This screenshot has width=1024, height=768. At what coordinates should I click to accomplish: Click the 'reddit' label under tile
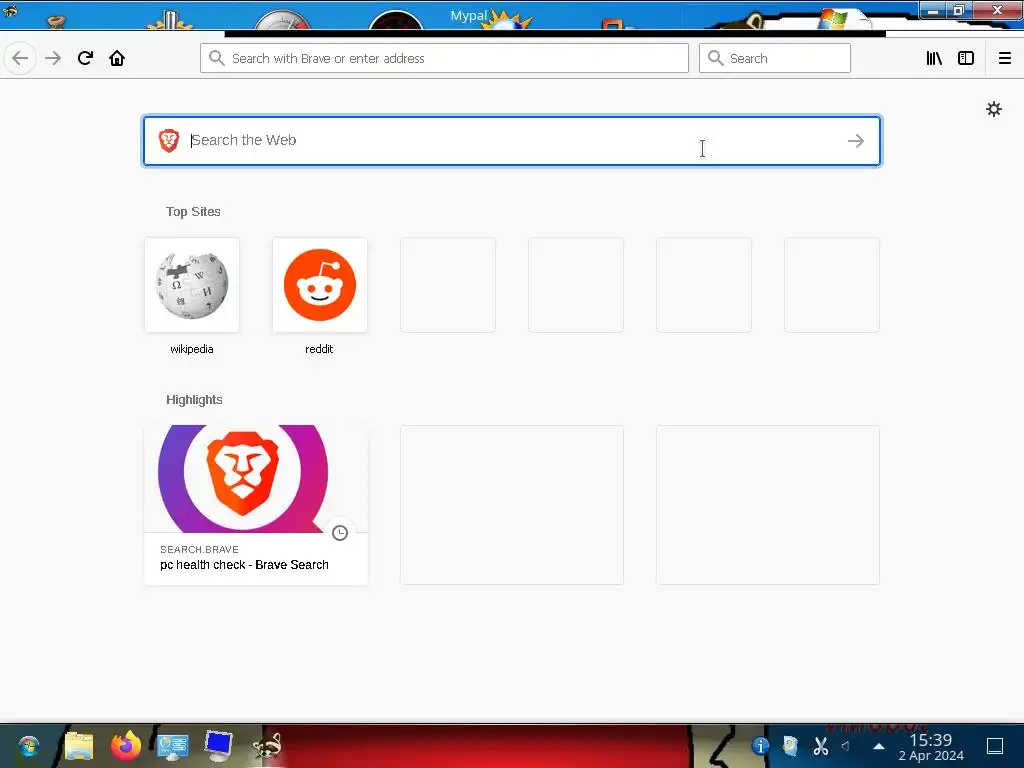tap(319, 349)
